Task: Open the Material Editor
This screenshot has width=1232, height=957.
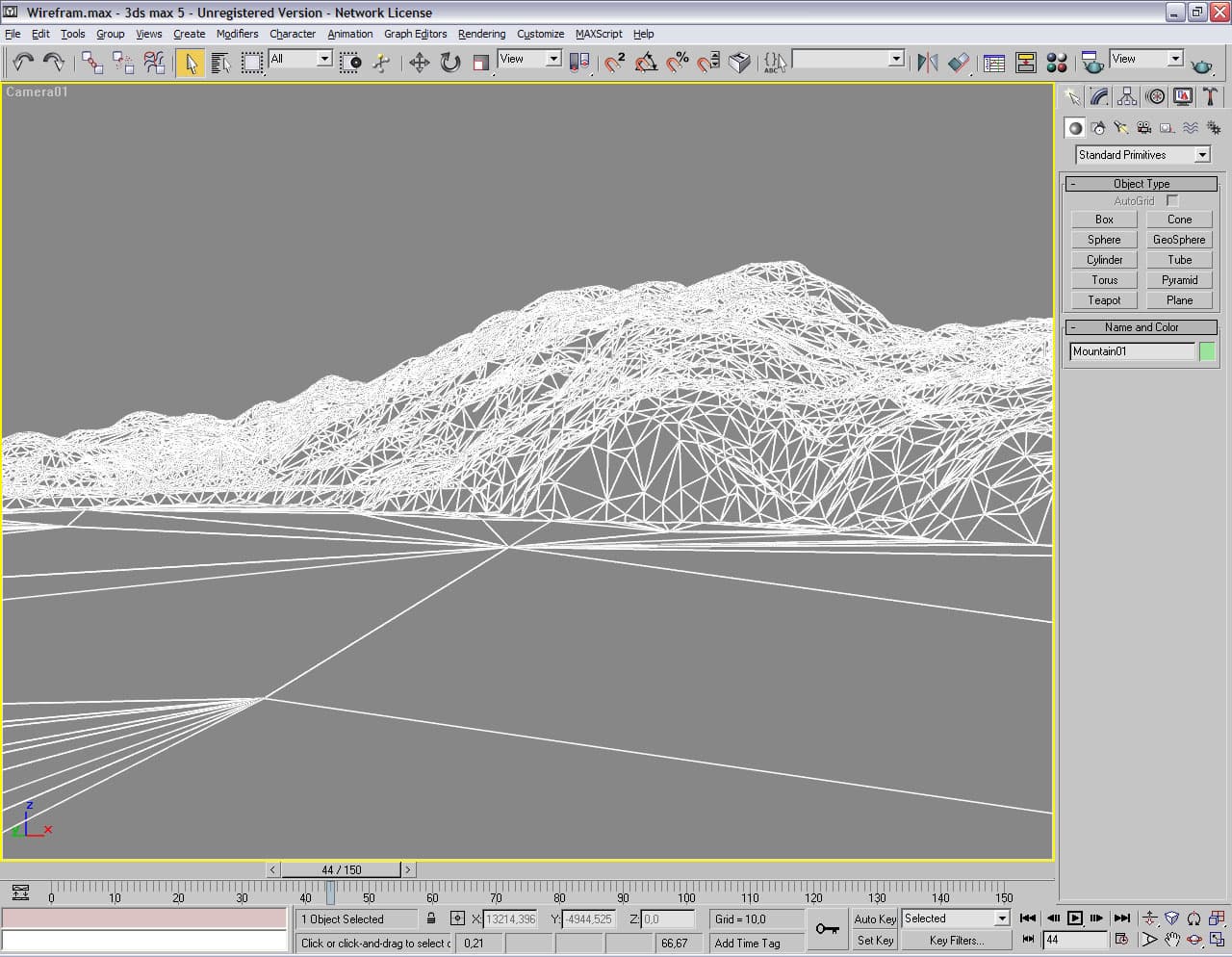Action: click(1056, 63)
